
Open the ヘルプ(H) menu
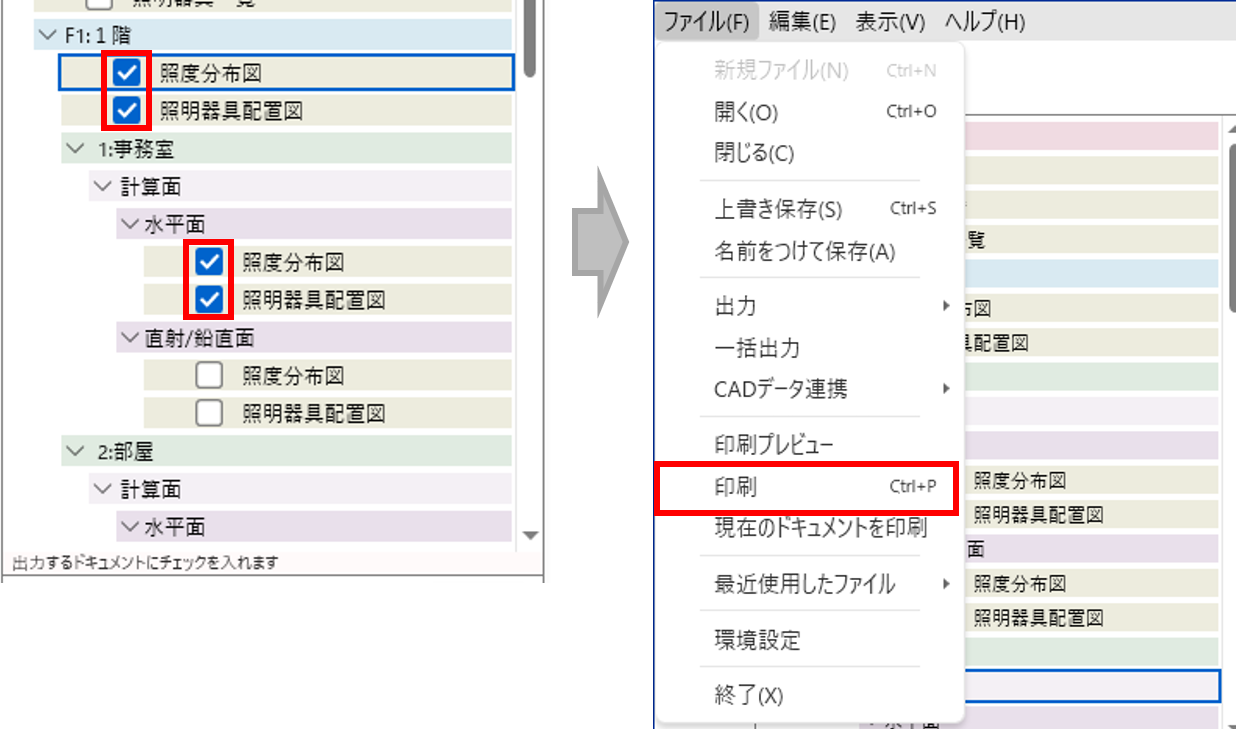click(x=984, y=22)
